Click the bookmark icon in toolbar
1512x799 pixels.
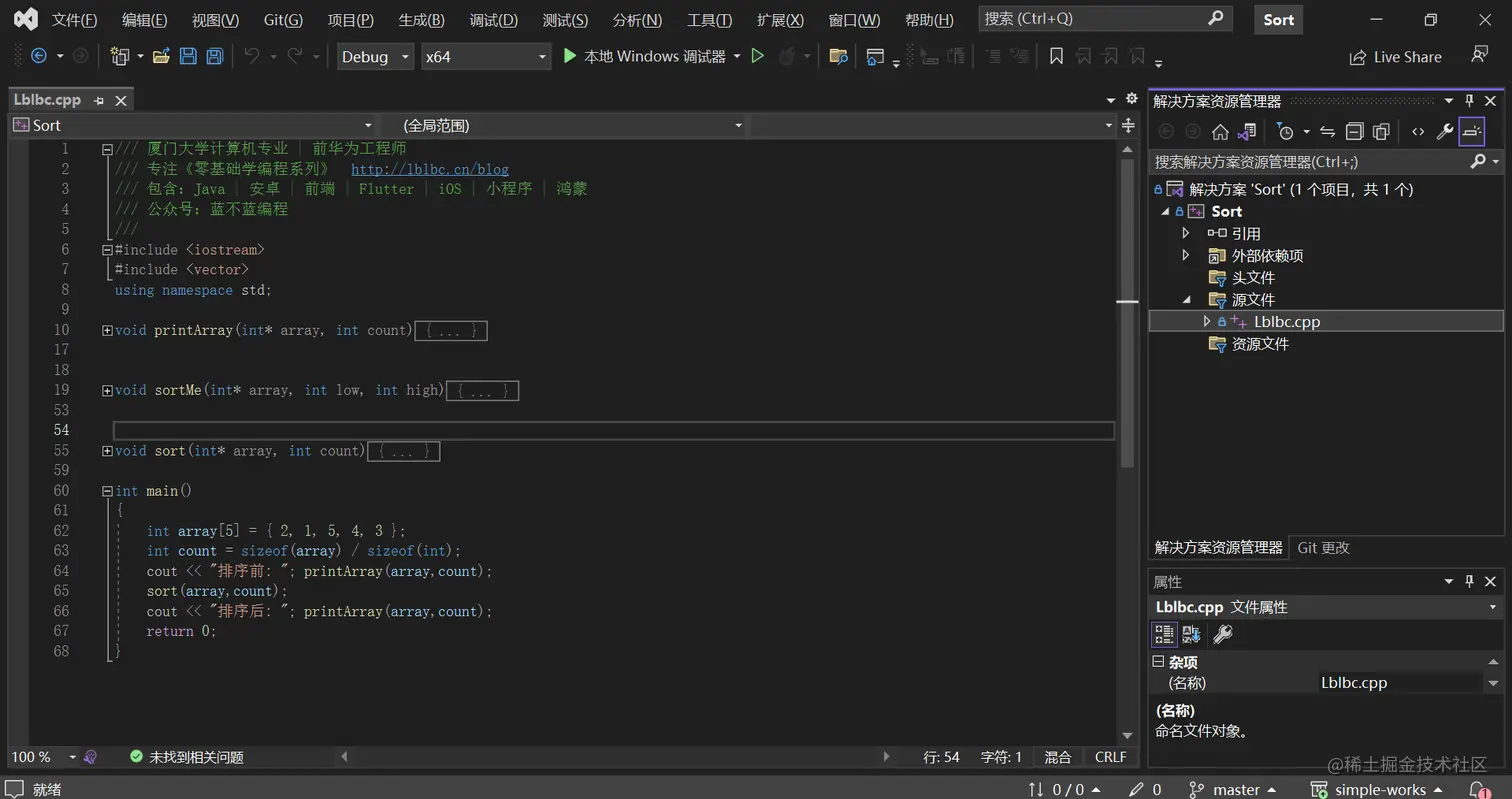pyautogui.click(x=1056, y=57)
